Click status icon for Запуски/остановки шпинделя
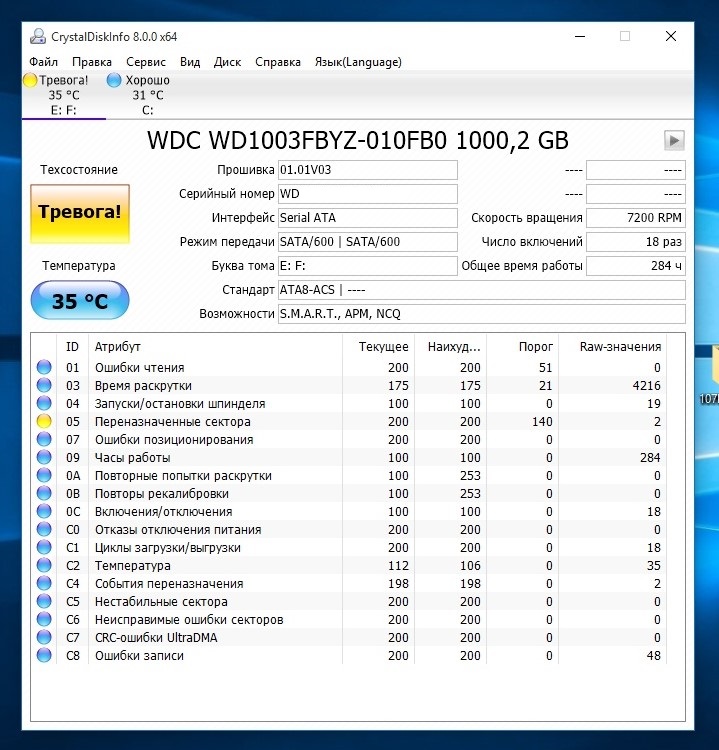The image size is (719, 750). (44, 403)
